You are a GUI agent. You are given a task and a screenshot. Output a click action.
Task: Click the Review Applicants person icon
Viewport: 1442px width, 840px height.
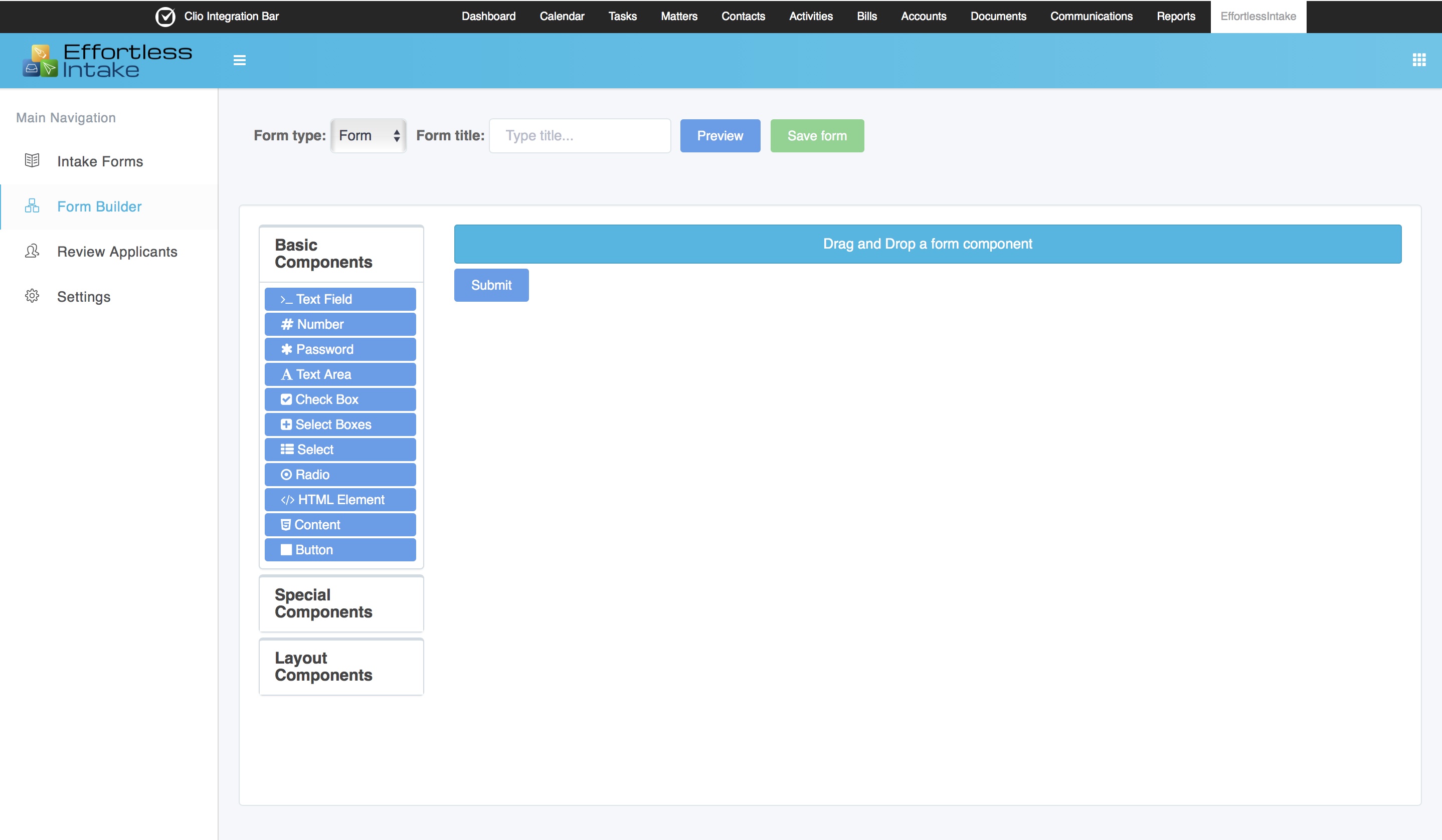click(x=32, y=251)
